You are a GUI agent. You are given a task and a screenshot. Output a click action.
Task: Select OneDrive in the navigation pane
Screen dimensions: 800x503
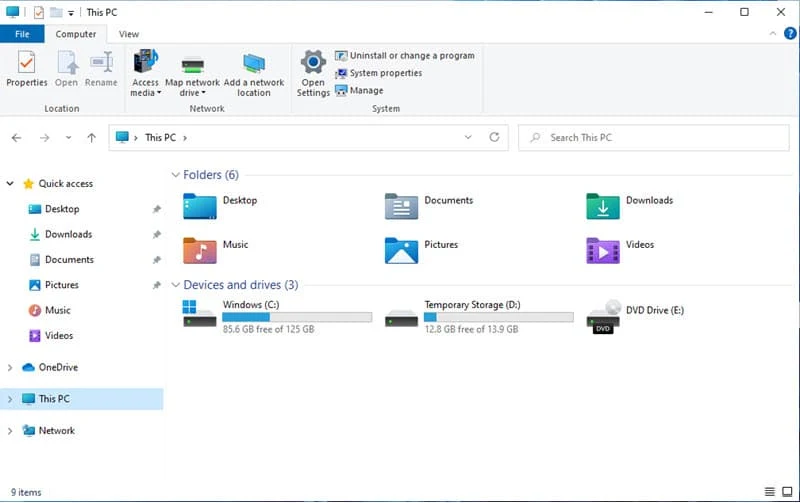(58, 367)
